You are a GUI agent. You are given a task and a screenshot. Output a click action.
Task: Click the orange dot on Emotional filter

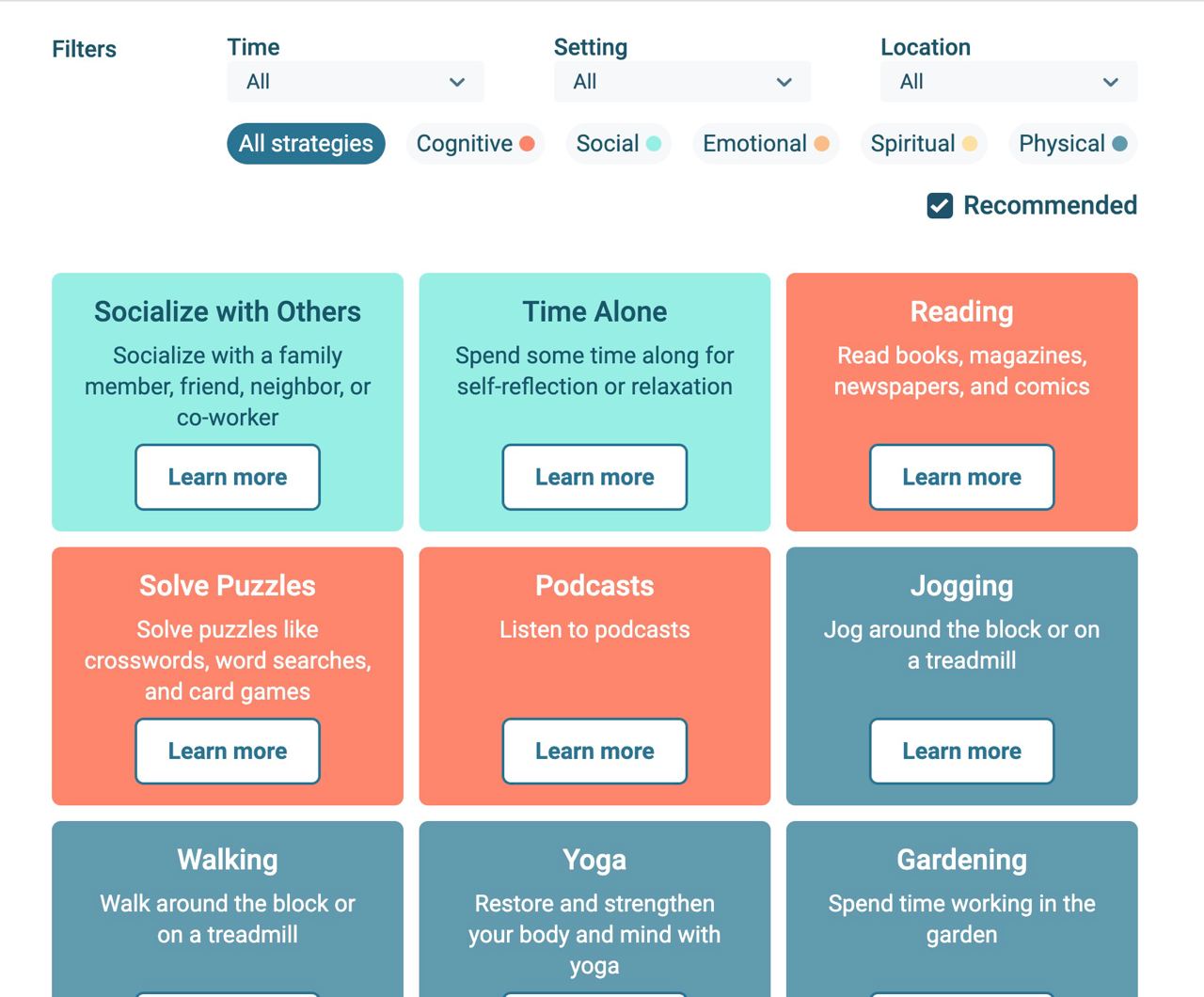[x=821, y=144]
